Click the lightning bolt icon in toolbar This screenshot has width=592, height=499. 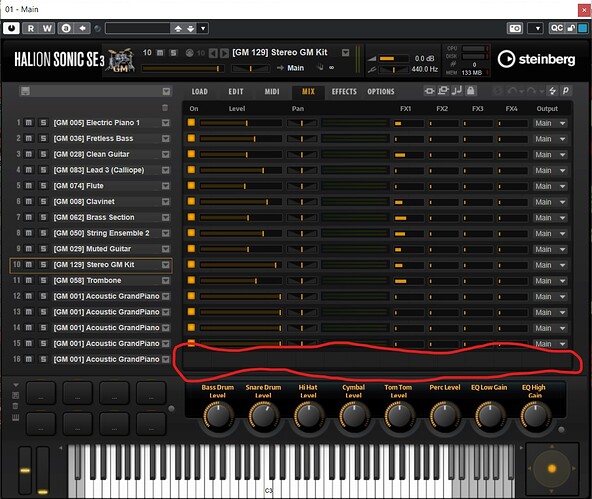tap(552, 91)
